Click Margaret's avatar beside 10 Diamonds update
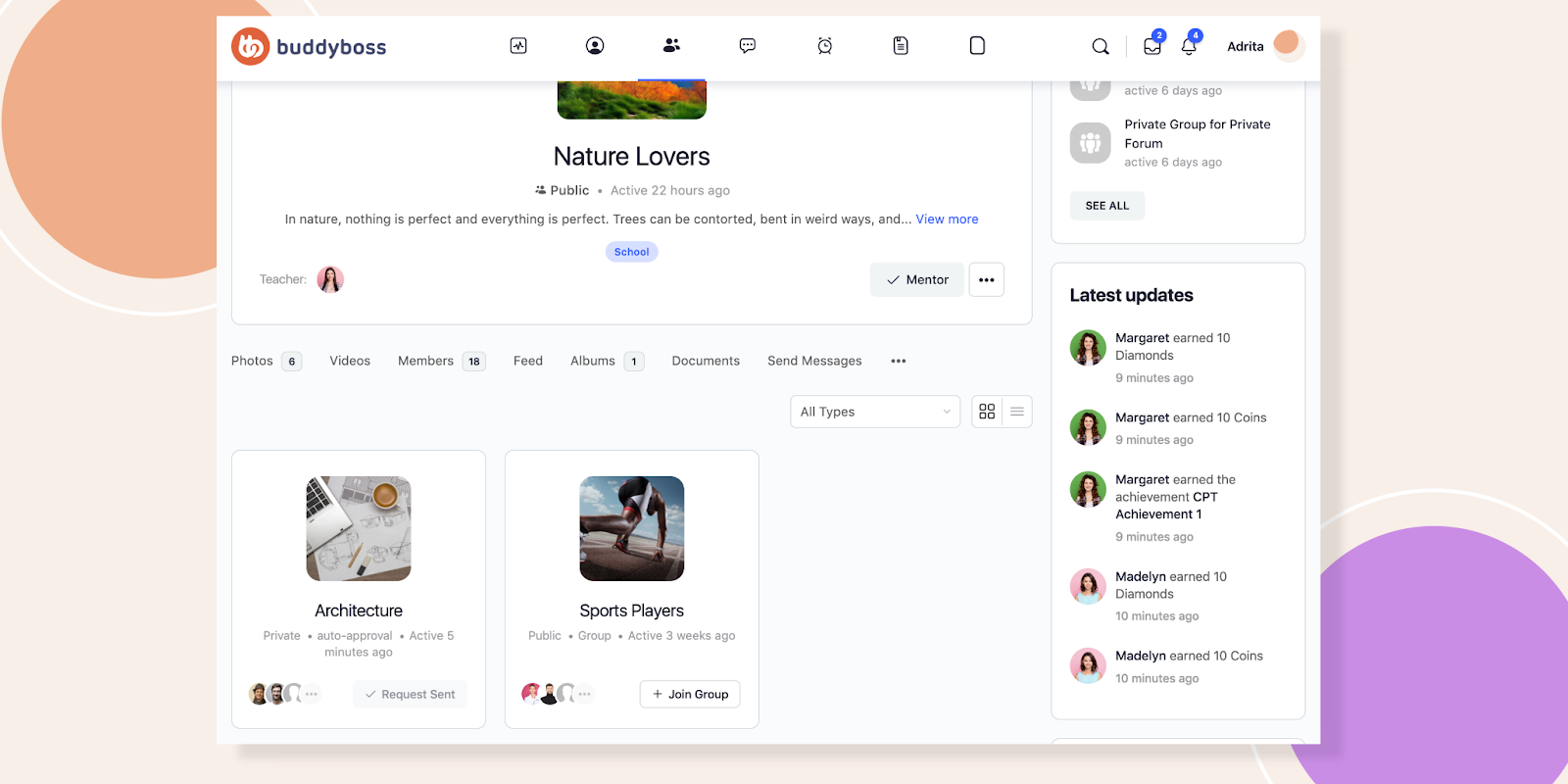 pyautogui.click(x=1088, y=348)
